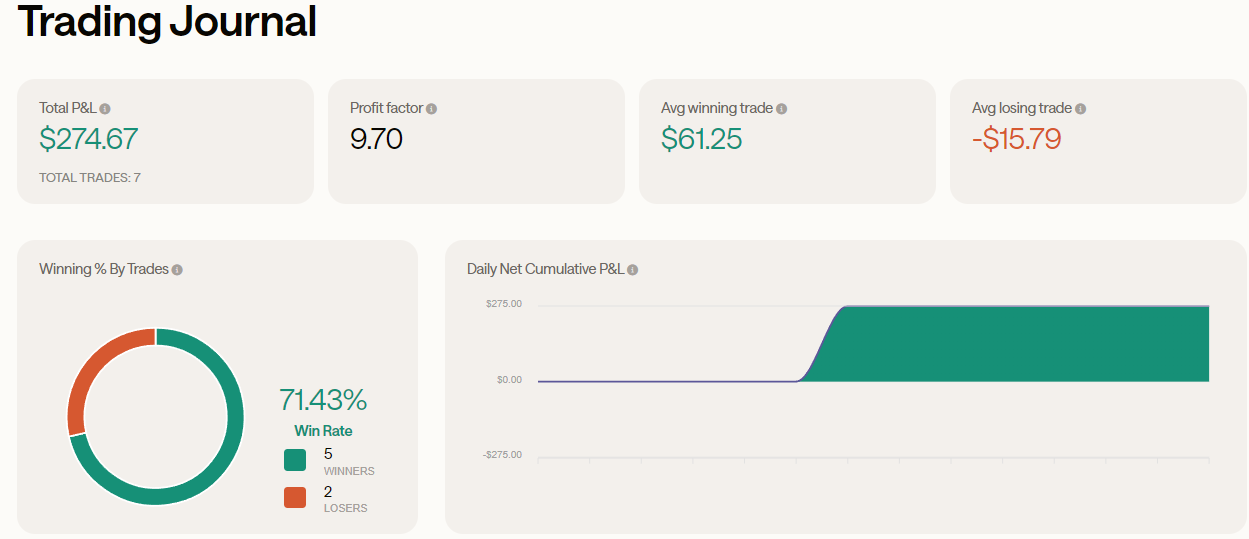The height and width of the screenshot is (539, 1249).
Task: Click the green filled area of the P&L chart
Action: (x=1020, y=345)
